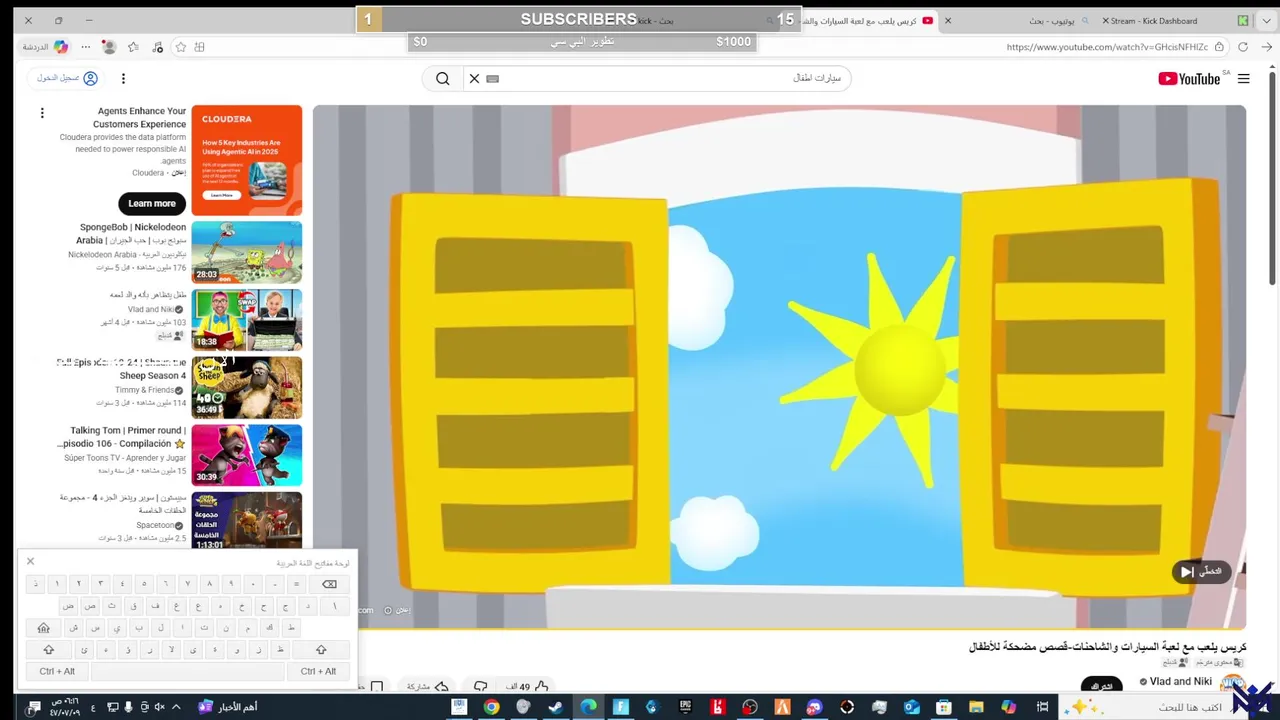Open File Explorer from the taskbar
1280x720 pixels.
pos(976,707)
